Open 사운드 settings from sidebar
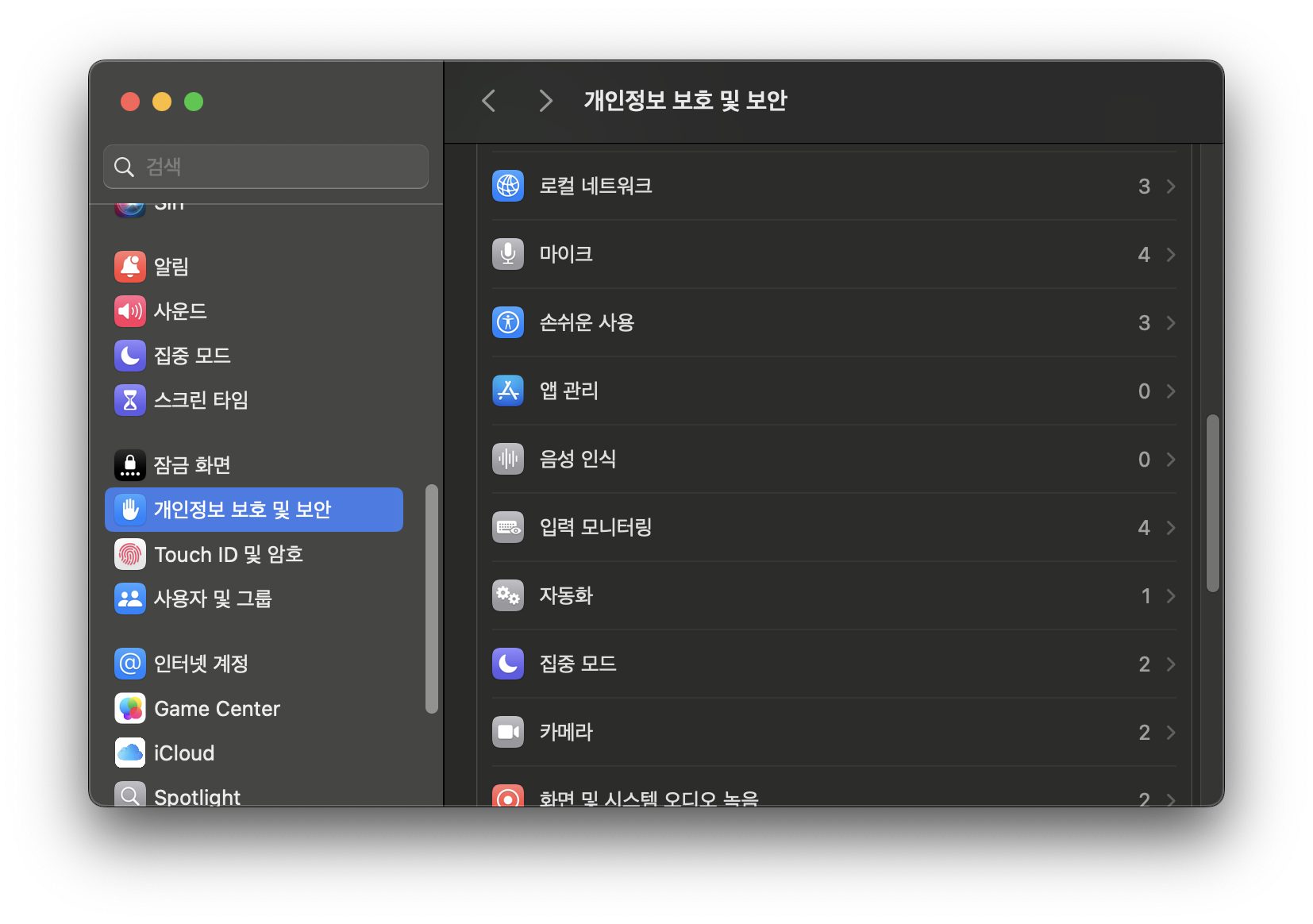The height and width of the screenshot is (924, 1313). tap(254, 311)
